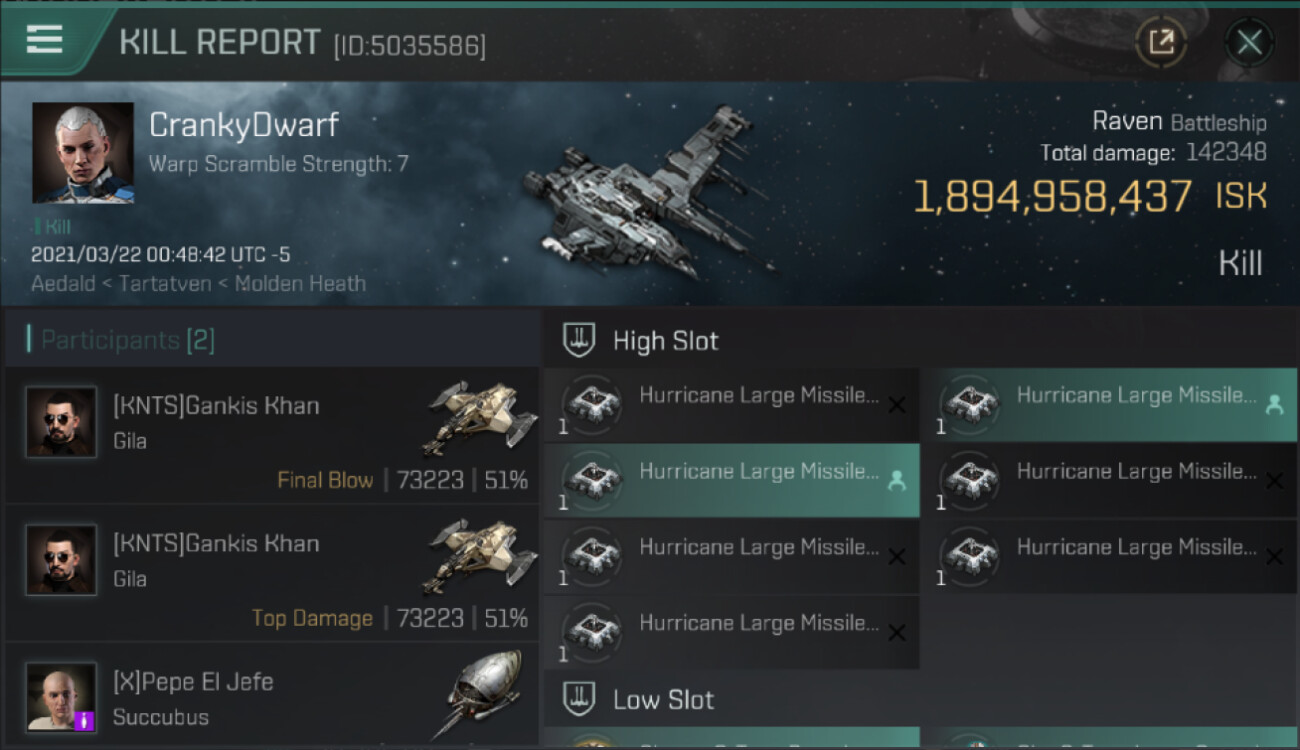Click the 1,894,958,437 ISK value
This screenshot has width=1300, height=750.
click(x=1052, y=197)
